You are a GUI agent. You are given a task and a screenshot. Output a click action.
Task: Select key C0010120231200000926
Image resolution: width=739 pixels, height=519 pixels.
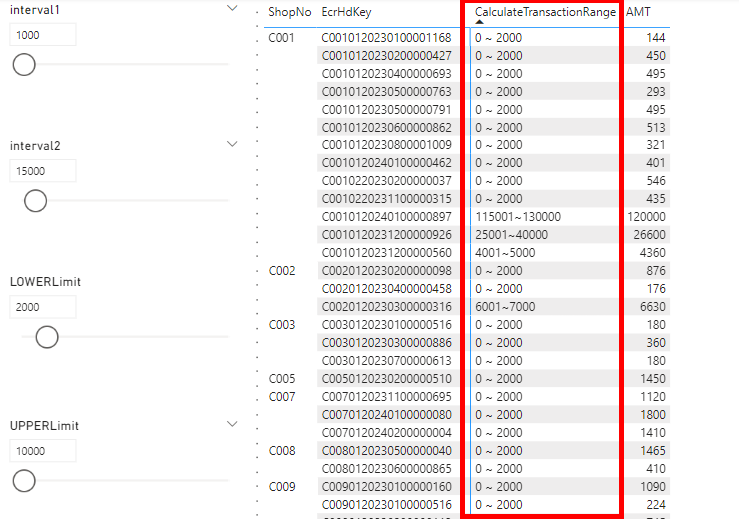pos(386,235)
